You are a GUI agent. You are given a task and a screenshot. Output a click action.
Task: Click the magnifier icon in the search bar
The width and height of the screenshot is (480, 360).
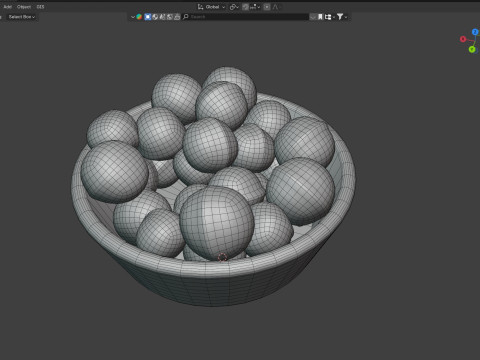(186, 17)
